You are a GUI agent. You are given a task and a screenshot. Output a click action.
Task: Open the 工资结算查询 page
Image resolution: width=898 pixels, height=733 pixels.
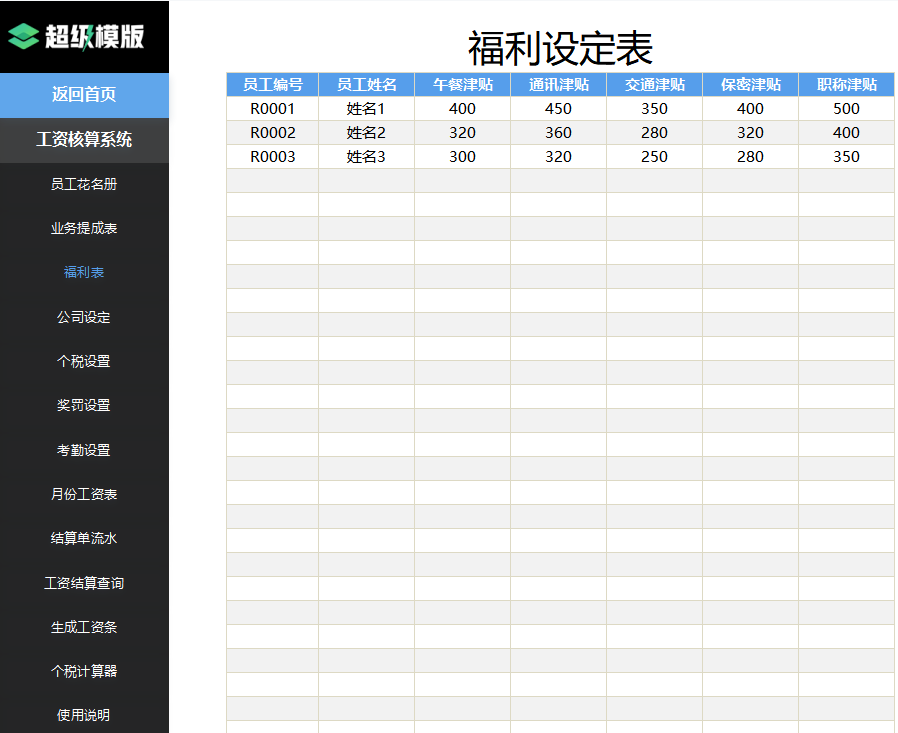point(85,582)
